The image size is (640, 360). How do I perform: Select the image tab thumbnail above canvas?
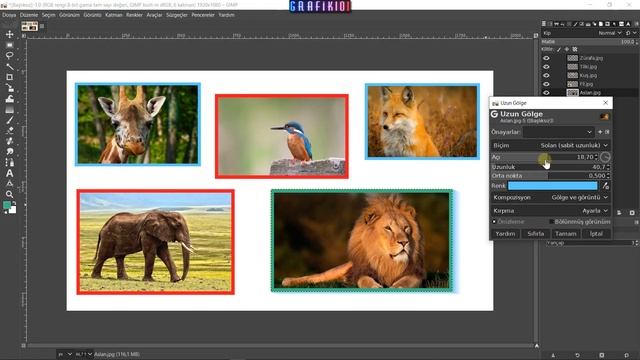click(x=29, y=27)
